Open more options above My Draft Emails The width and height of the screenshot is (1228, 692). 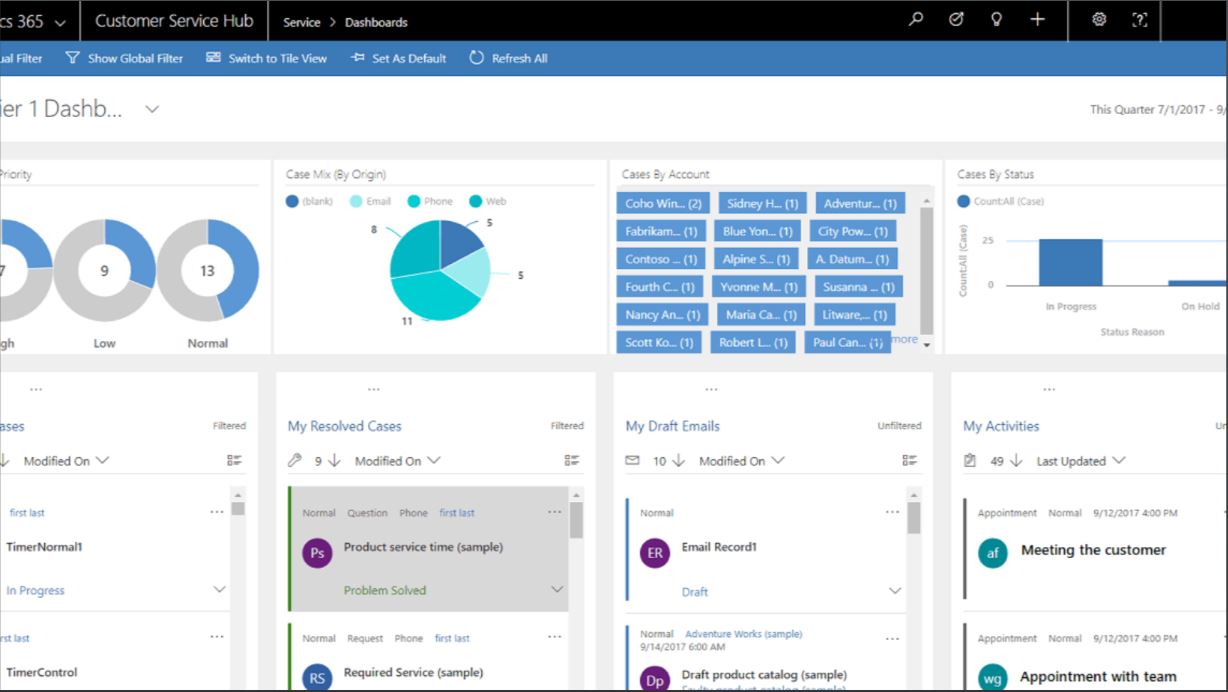(x=711, y=389)
